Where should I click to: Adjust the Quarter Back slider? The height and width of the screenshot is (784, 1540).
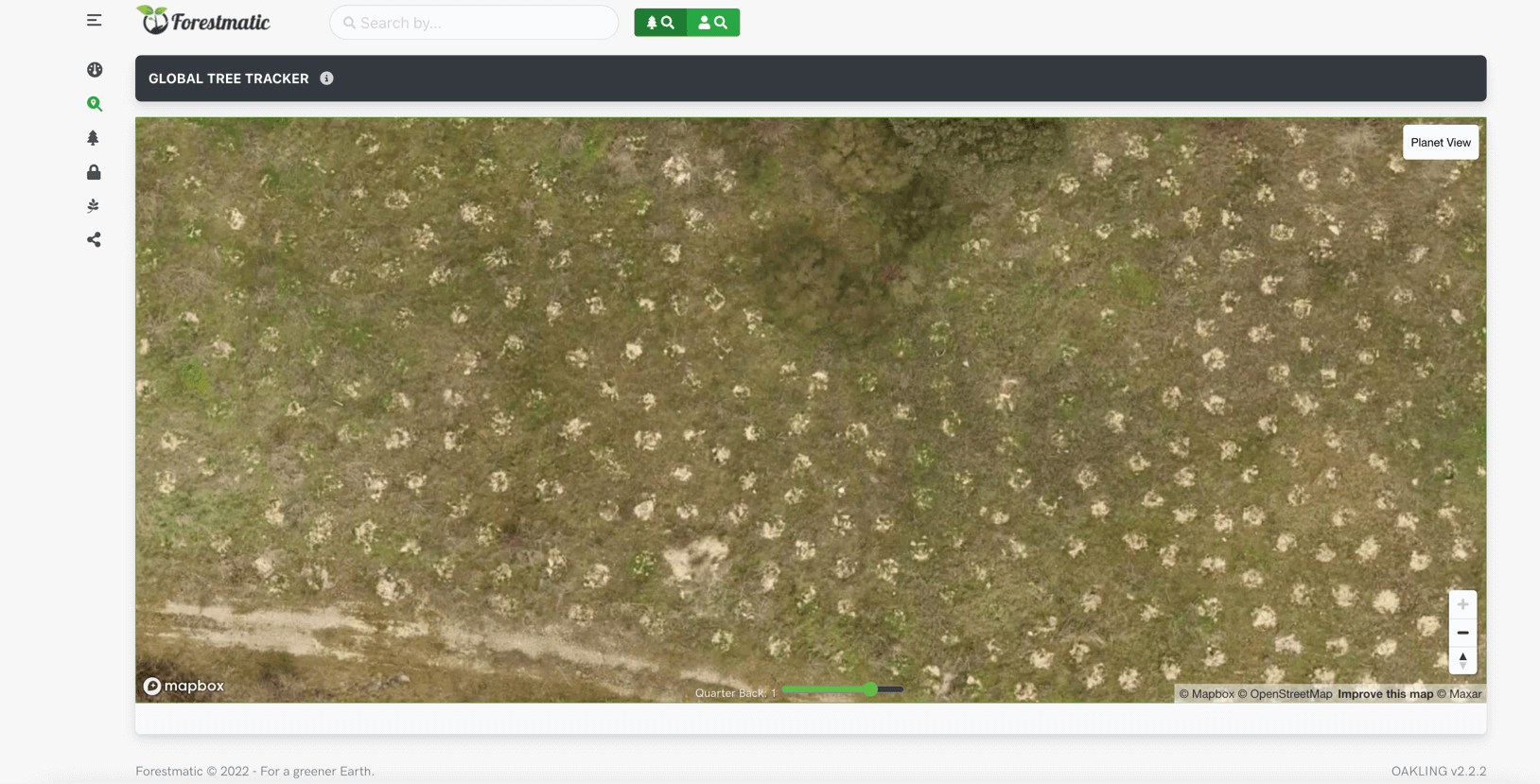843,689
